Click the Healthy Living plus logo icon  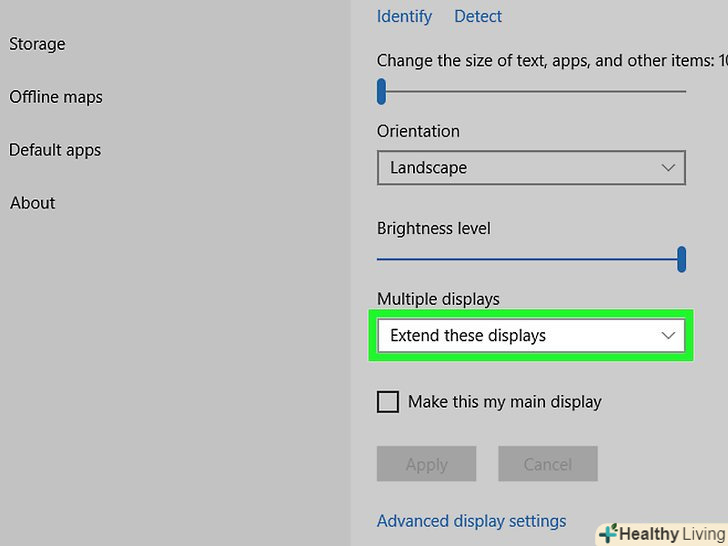(x=607, y=534)
